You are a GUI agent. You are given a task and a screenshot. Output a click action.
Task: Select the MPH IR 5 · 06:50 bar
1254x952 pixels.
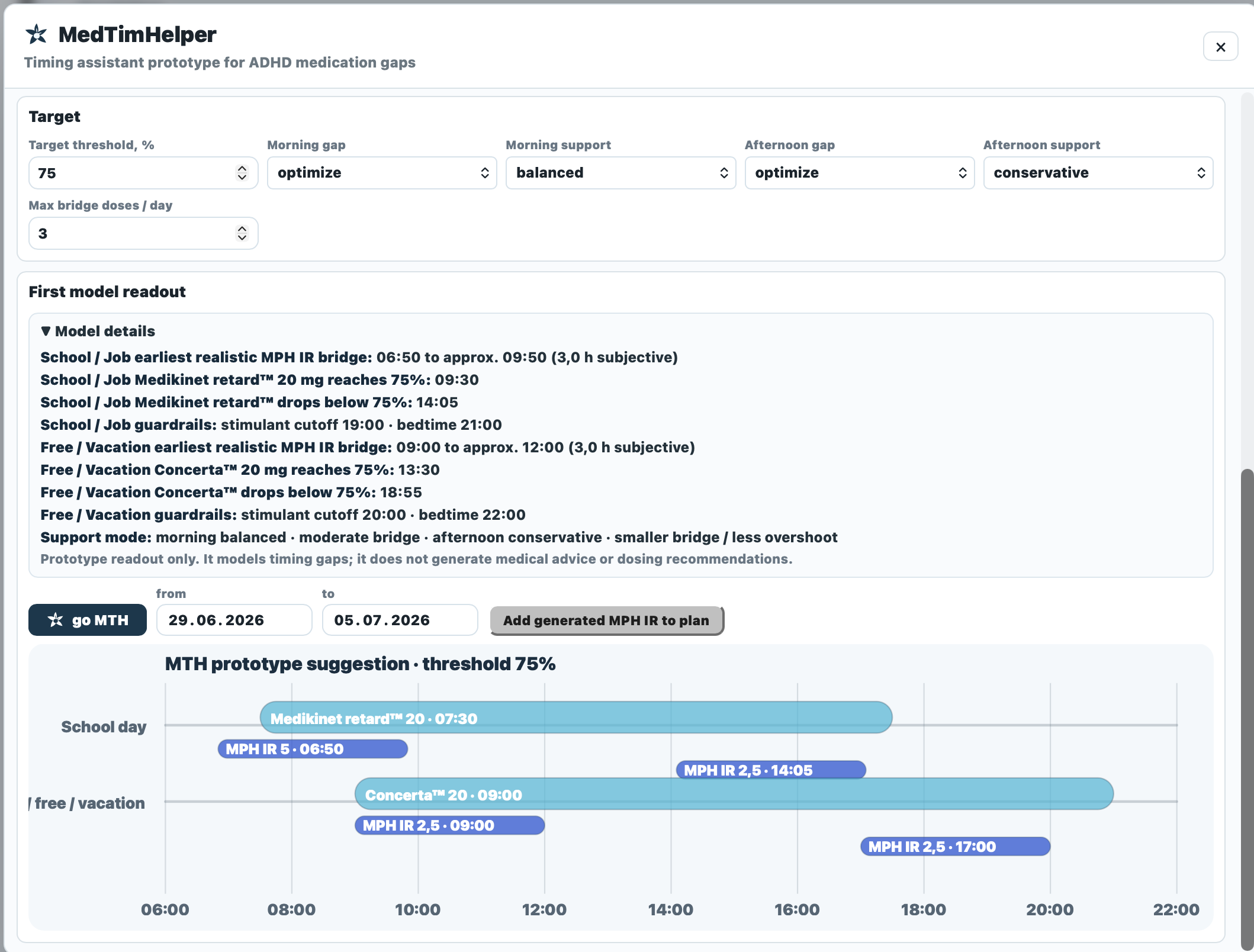pyautogui.click(x=313, y=749)
